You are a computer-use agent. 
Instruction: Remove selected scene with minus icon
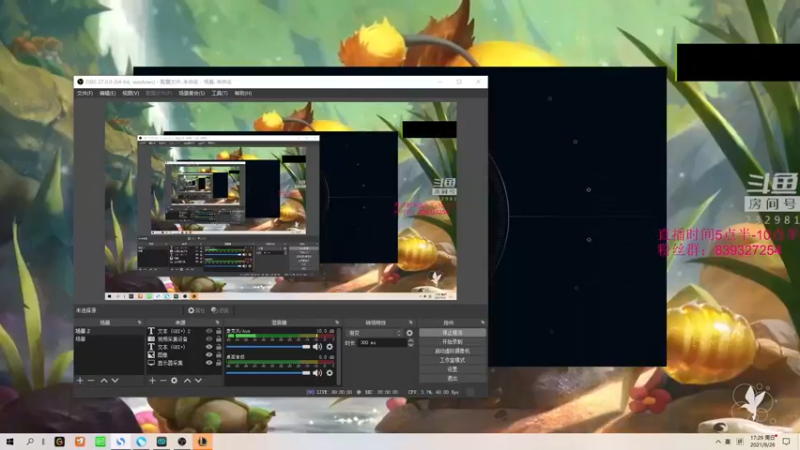(91, 381)
